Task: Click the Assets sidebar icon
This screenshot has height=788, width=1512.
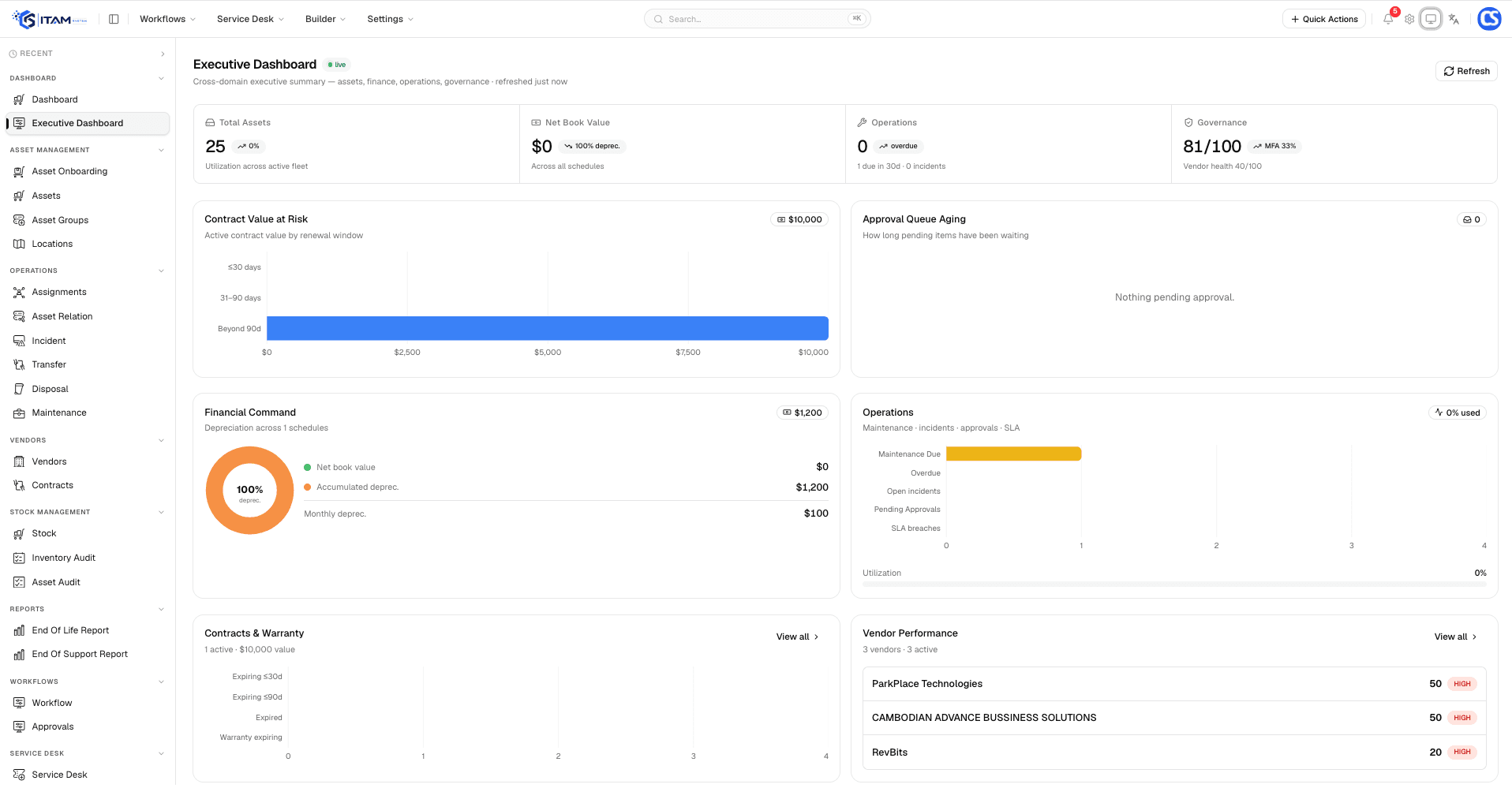Action: point(19,196)
